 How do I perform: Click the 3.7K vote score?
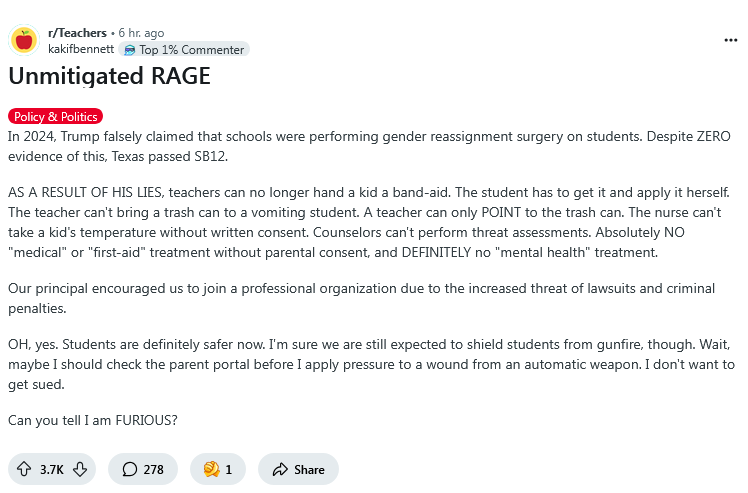click(52, 469)
